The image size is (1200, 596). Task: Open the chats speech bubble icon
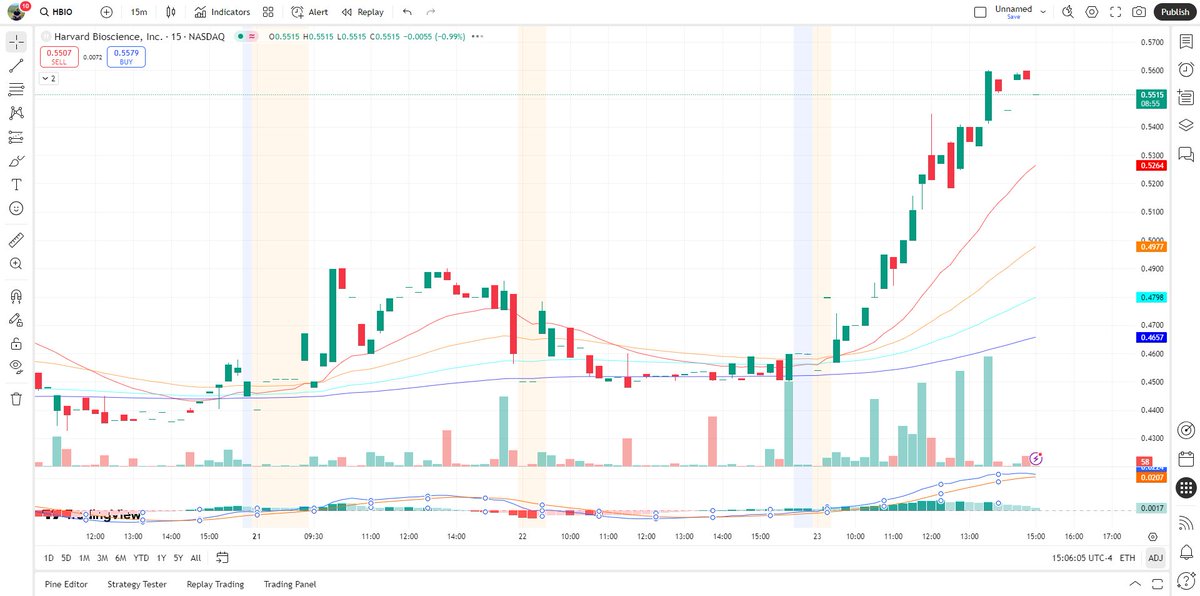click(x=1186, y=153)
